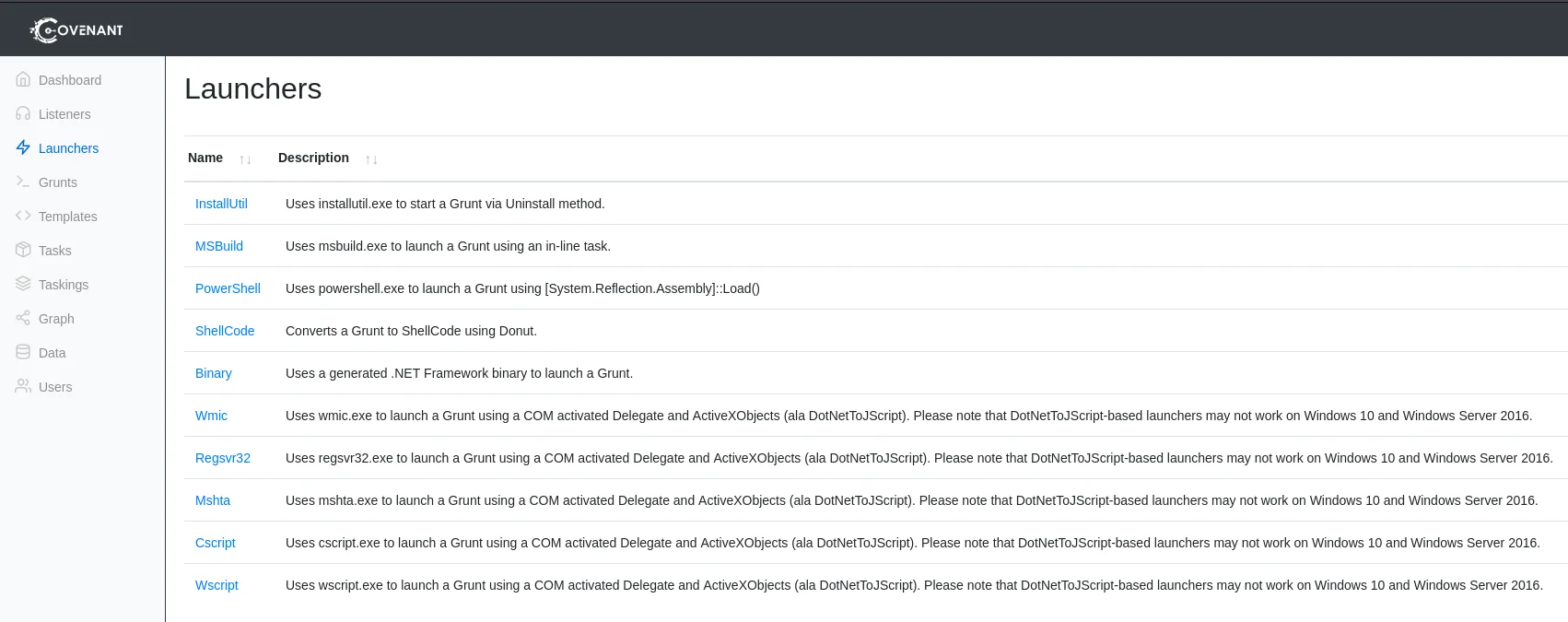
Task: Open the Templates page
Action: coord(68,217)
